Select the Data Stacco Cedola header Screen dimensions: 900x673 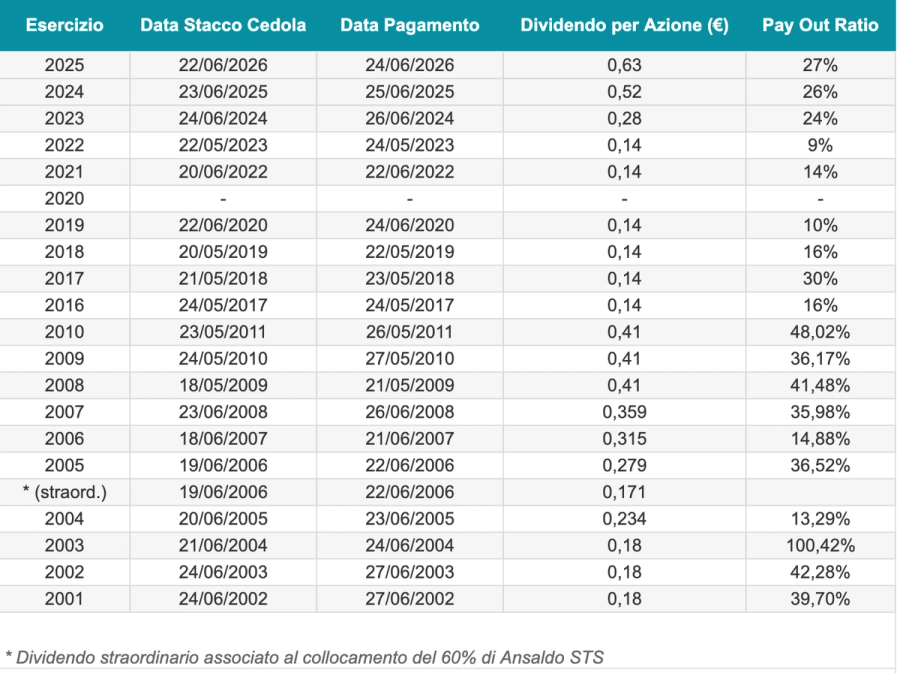click(223, 25)
